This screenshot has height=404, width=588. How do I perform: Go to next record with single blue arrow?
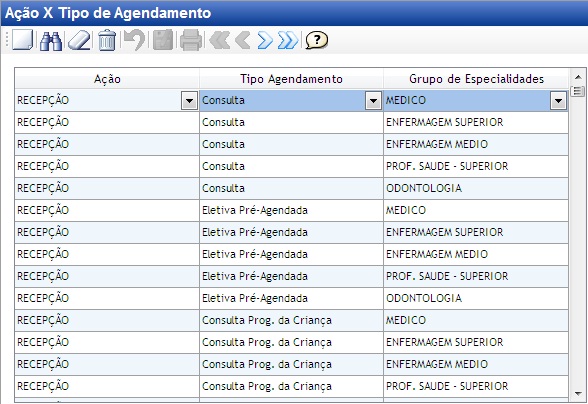265,41
